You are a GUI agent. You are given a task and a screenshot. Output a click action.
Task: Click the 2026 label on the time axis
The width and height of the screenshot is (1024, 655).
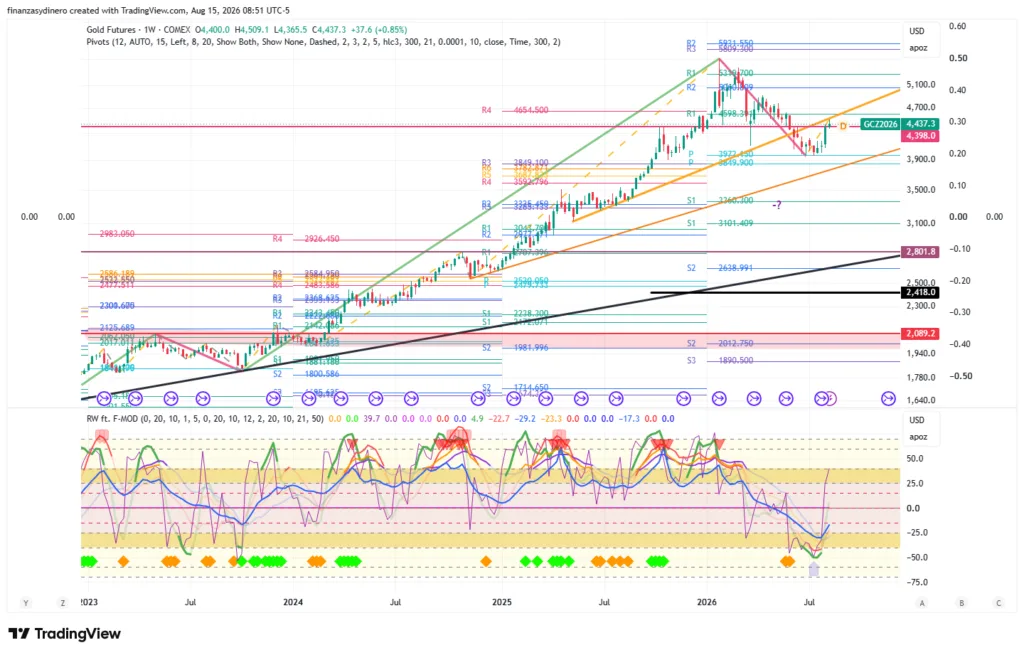[707, 602]
